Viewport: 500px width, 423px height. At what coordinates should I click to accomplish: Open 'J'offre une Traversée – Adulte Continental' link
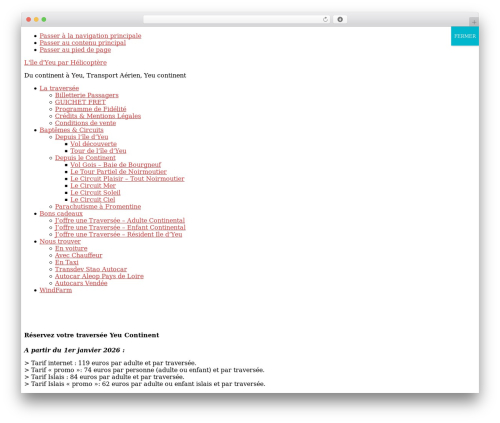120,221
